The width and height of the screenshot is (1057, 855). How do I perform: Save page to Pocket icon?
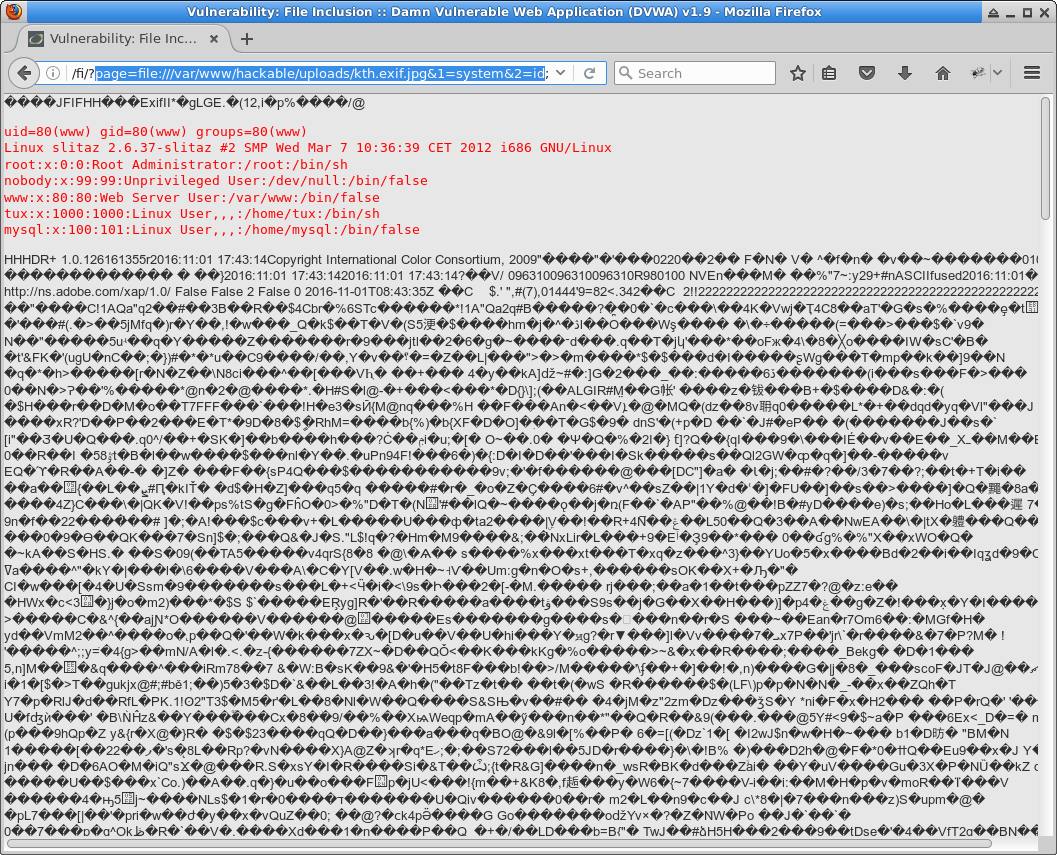point(867,73)
